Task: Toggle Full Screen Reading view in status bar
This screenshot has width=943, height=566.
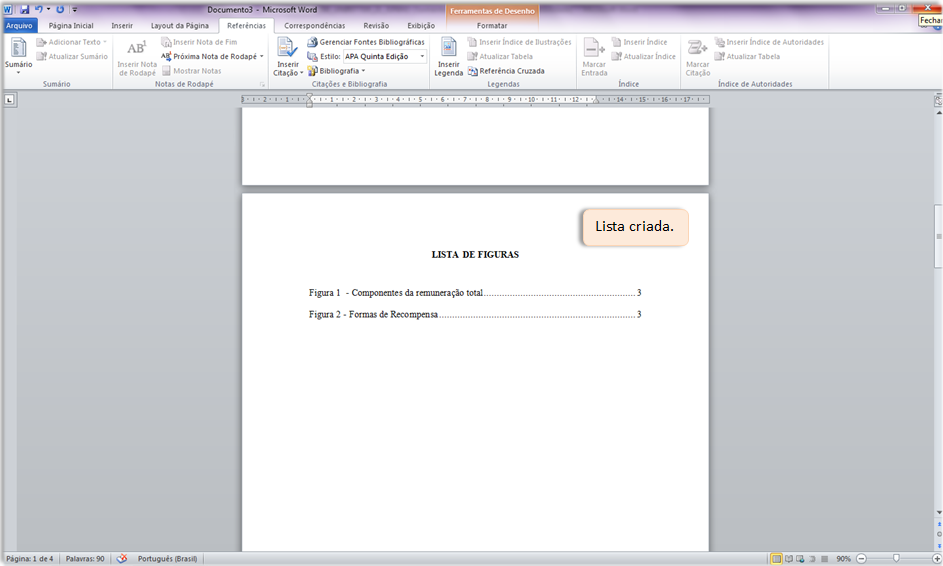Action: point(788,559)
